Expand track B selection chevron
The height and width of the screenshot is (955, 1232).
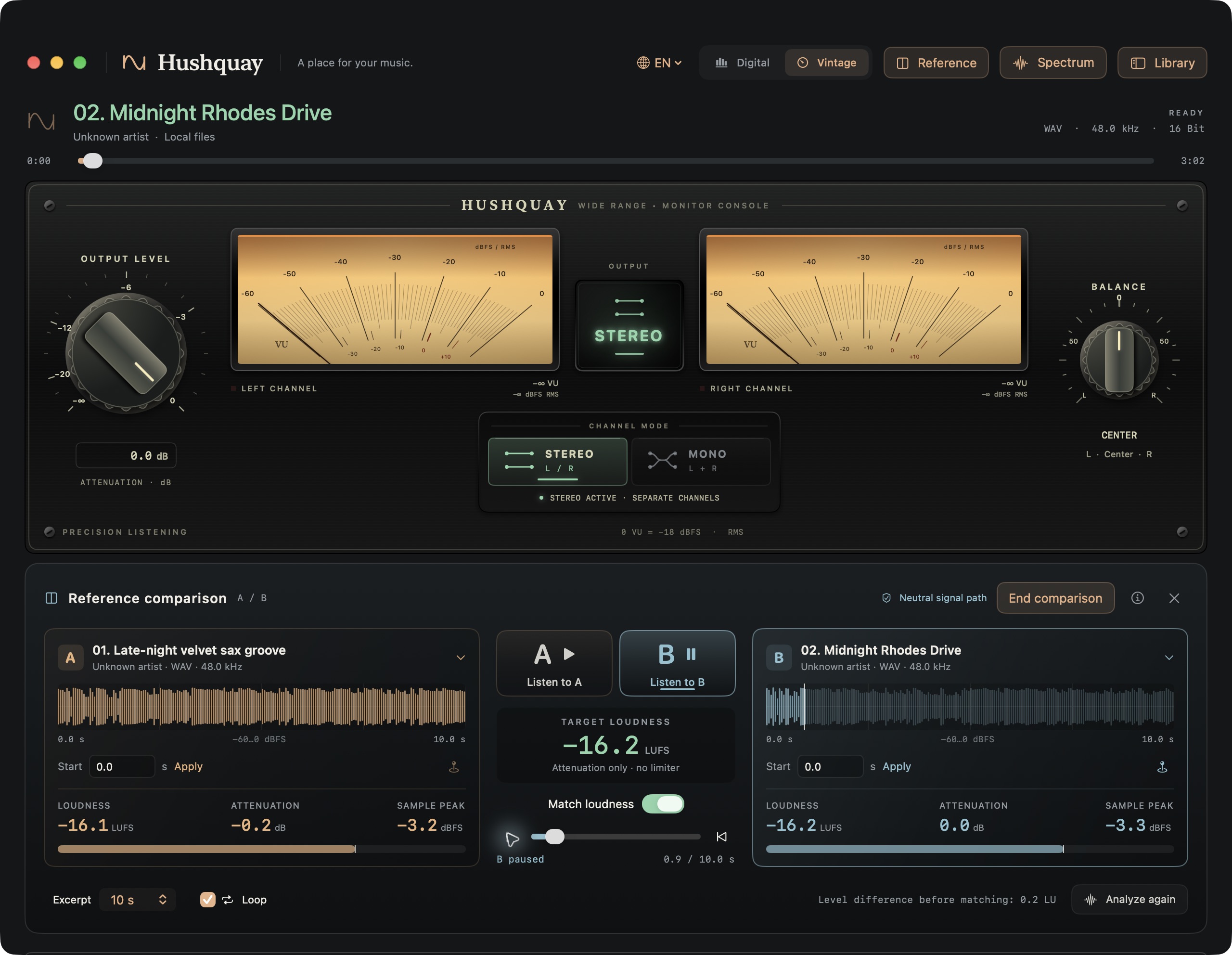(1169, 658)
